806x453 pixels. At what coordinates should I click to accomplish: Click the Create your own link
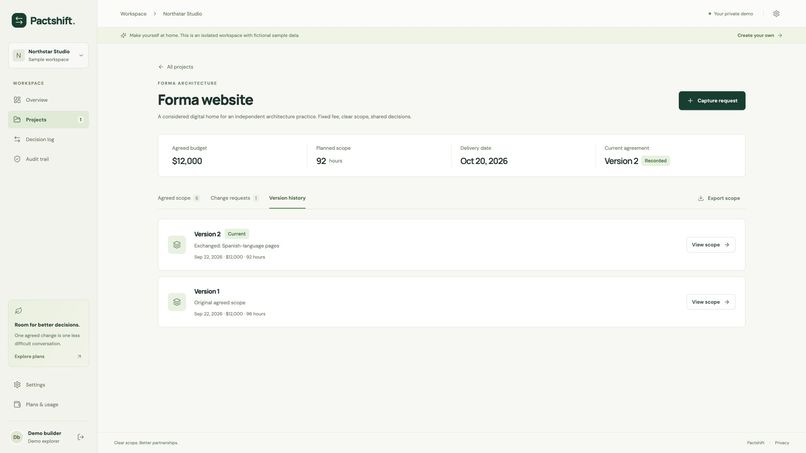(x=760, y=35)
